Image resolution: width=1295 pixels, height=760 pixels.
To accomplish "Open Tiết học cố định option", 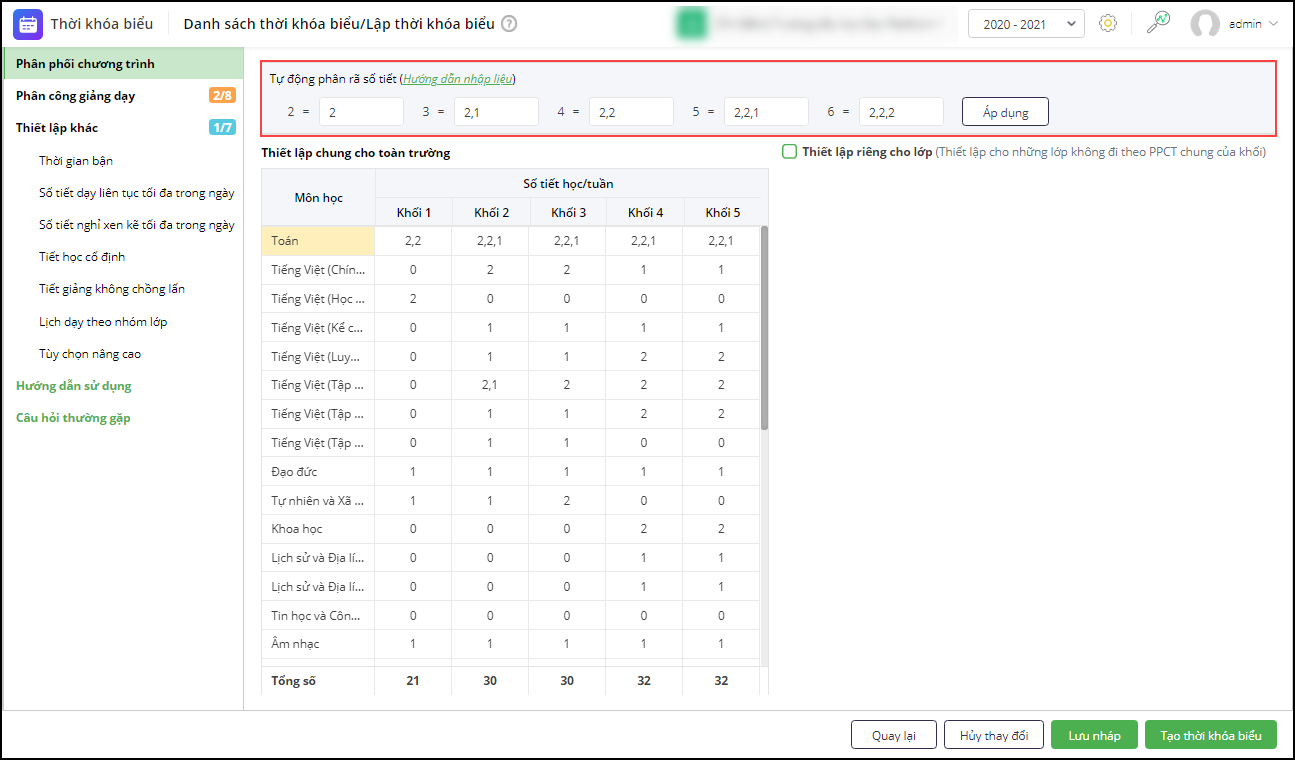I will pyautogui.click(x=82, y=257).
